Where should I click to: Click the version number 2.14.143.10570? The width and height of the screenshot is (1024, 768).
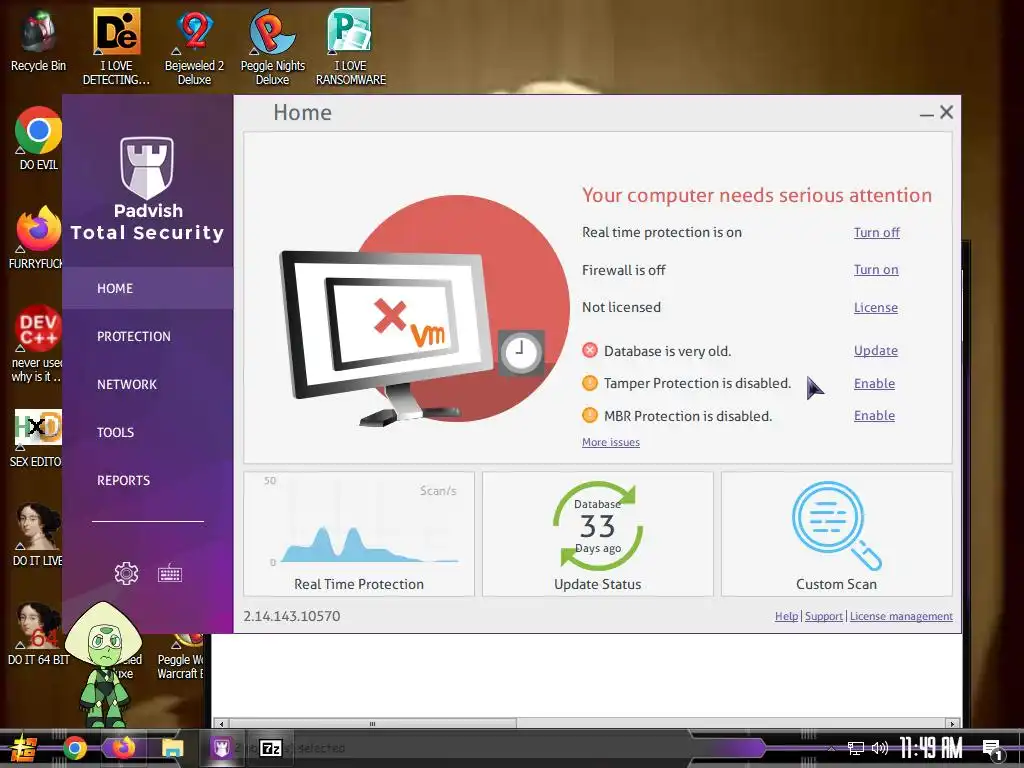tap(292, 616)
